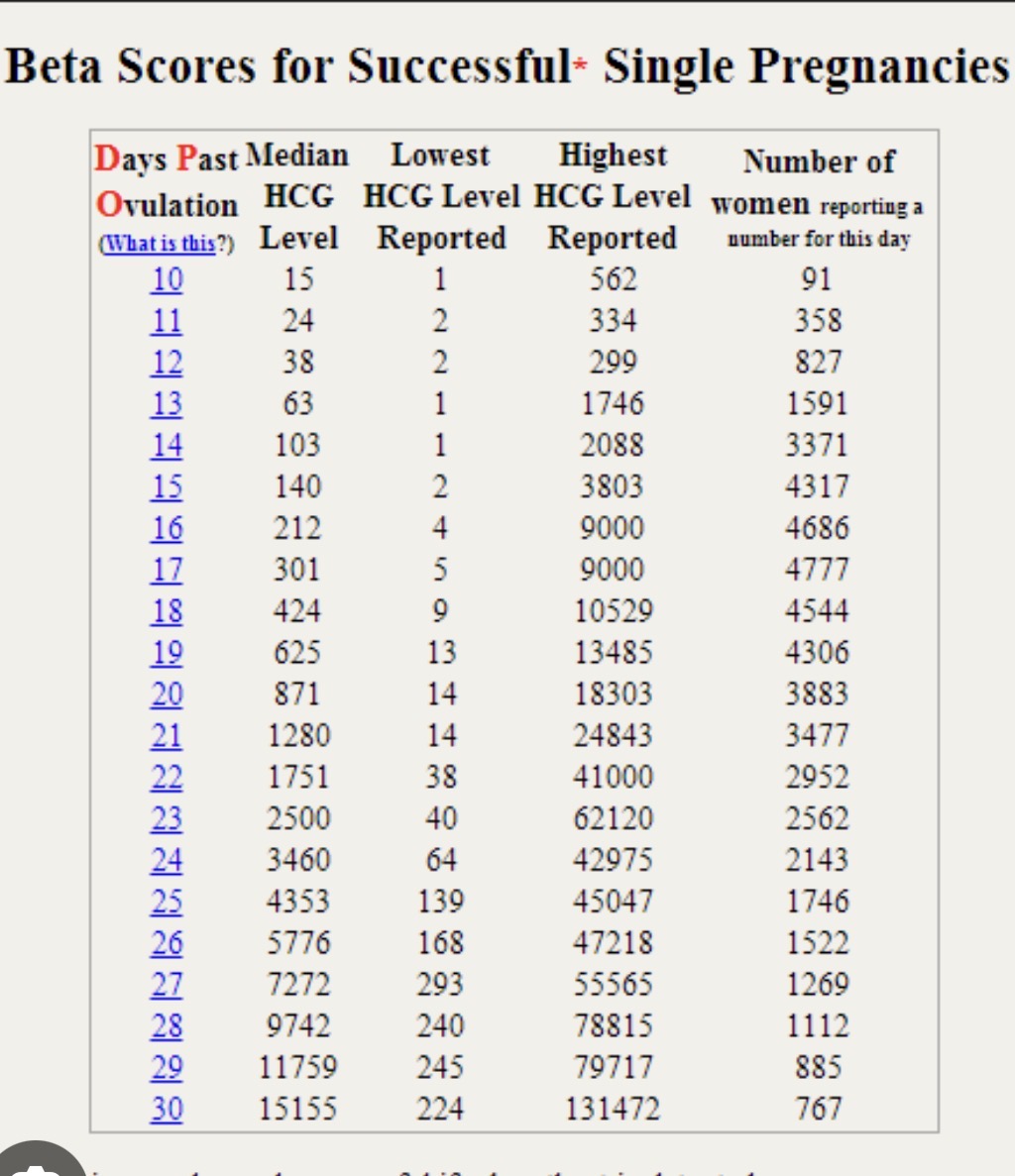
Task: Open the day 16 past ovulation link
Action: coord(167,529)
